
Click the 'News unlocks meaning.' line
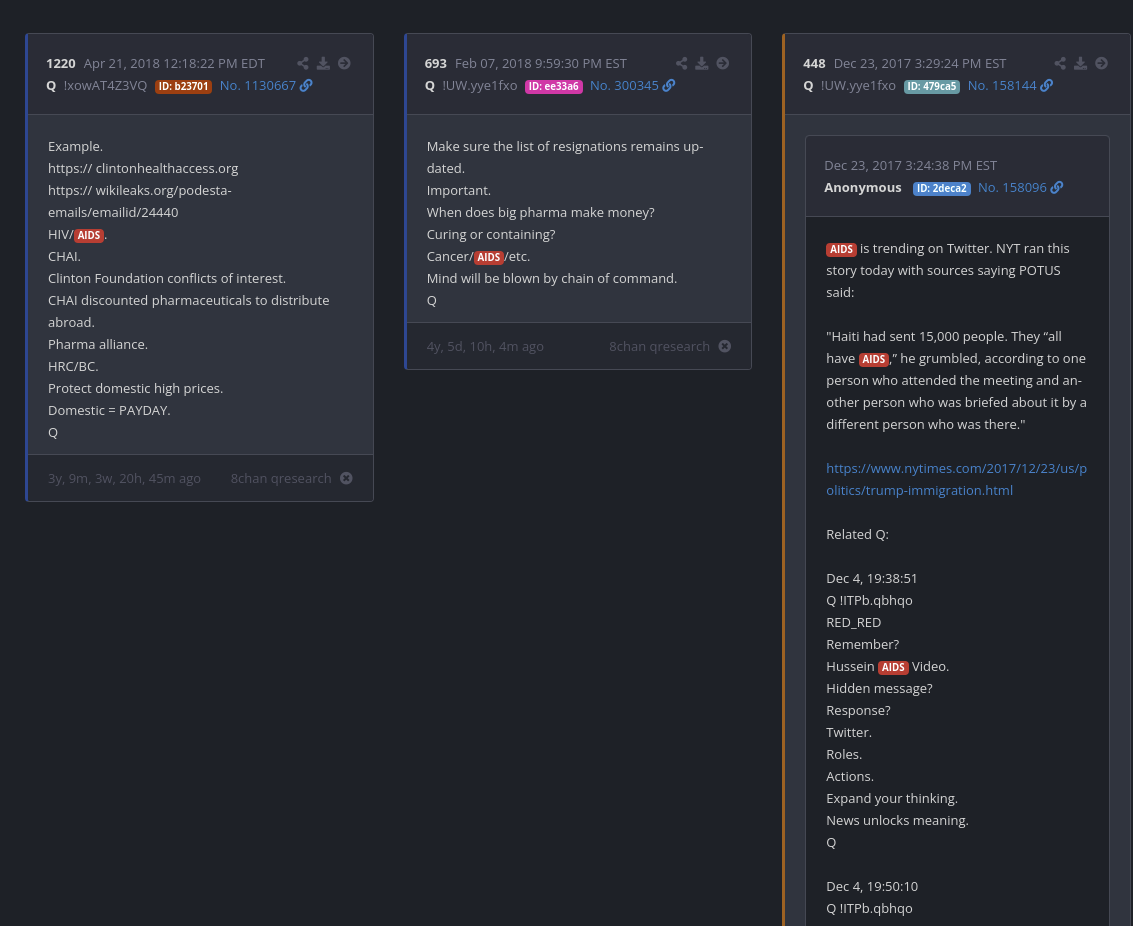pyautogui.click(x=897, y=821)
